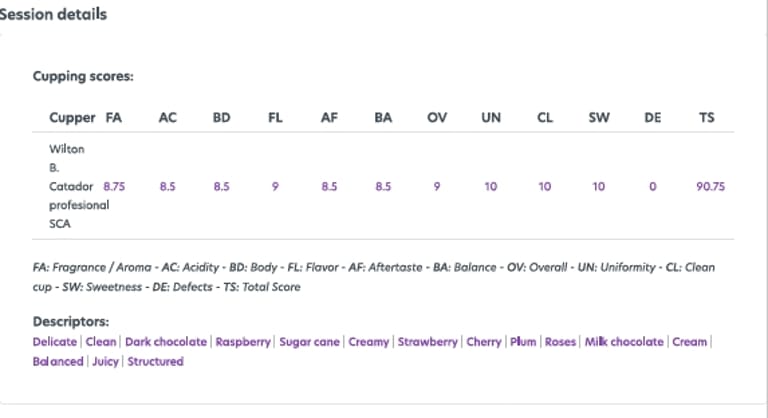Screen dimensions: 768x418
Task: Click the Cream descriptor link
Action: [689, 342]
